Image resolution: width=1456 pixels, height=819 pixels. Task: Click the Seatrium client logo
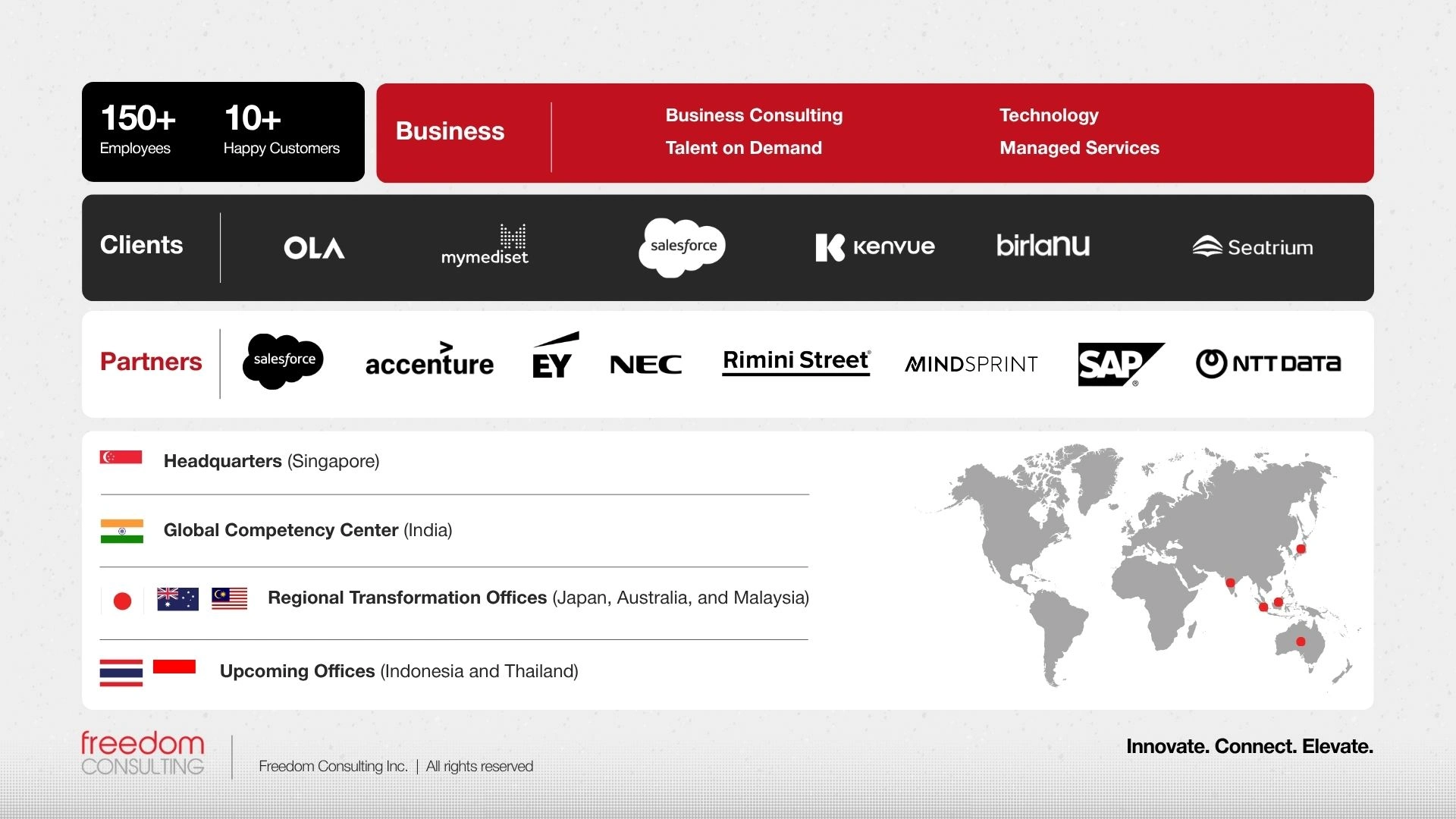pyautogui.click(x=1252, y=247)
